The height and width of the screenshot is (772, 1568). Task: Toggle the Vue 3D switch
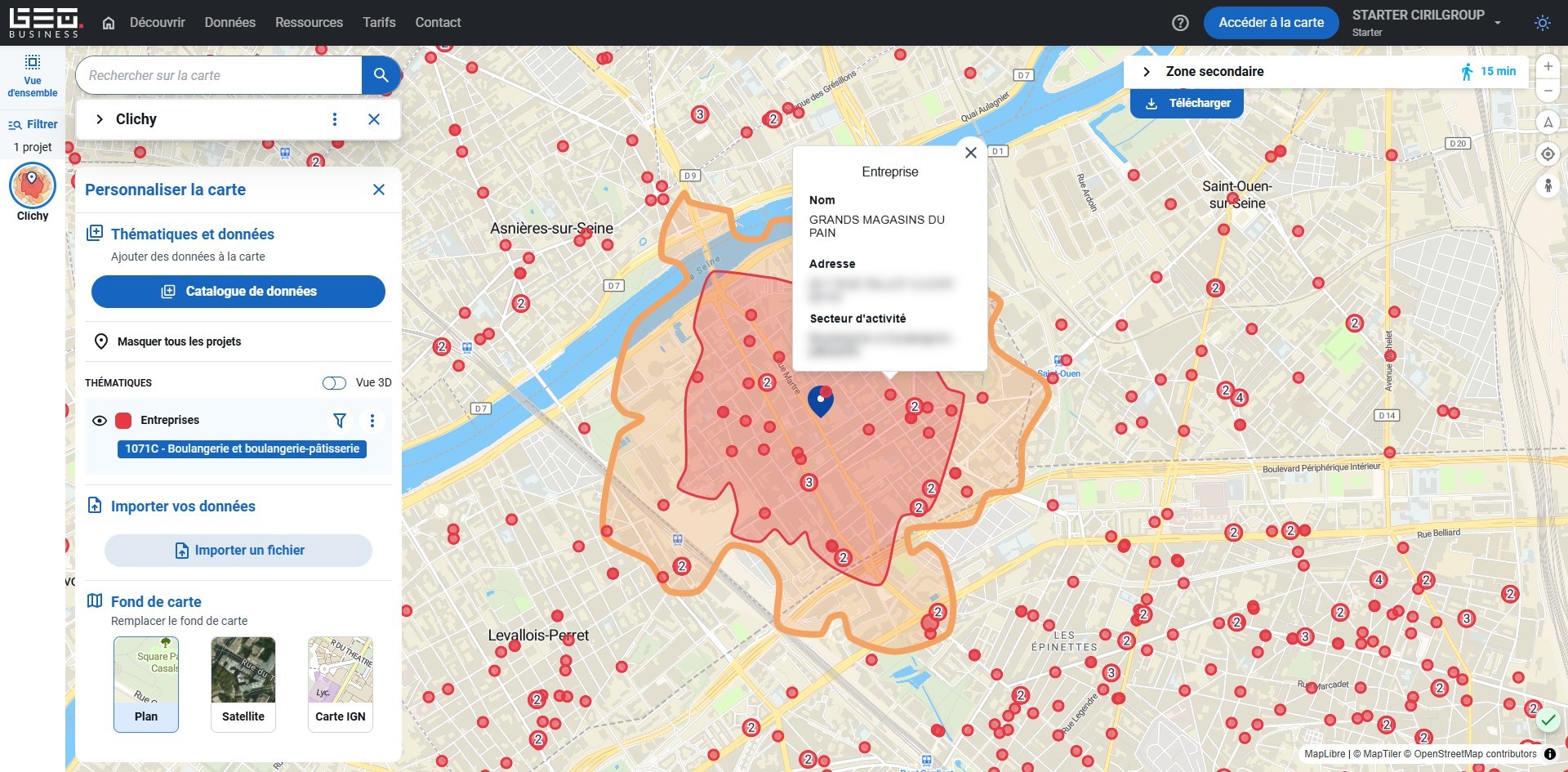click(335, 383)
